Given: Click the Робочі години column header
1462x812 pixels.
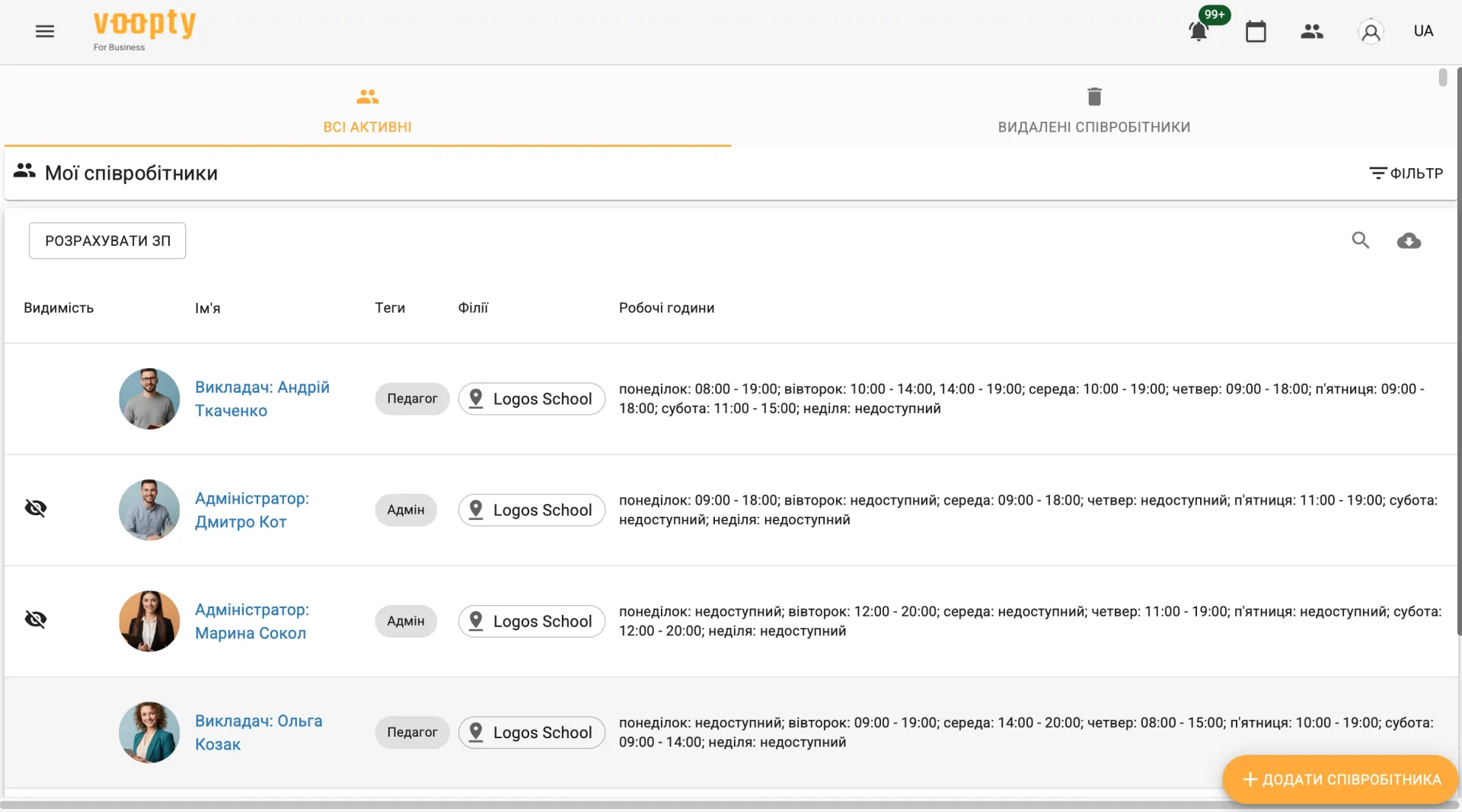Looking at the screenshot, I should (x=666, y=308).
